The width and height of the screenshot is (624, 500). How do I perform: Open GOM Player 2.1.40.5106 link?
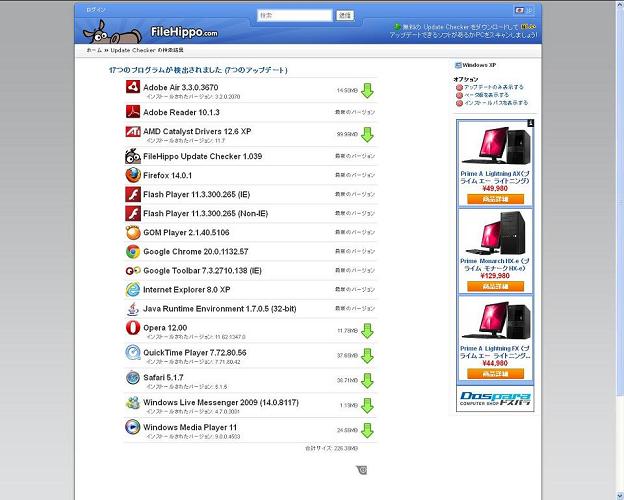tap(186, 232)
